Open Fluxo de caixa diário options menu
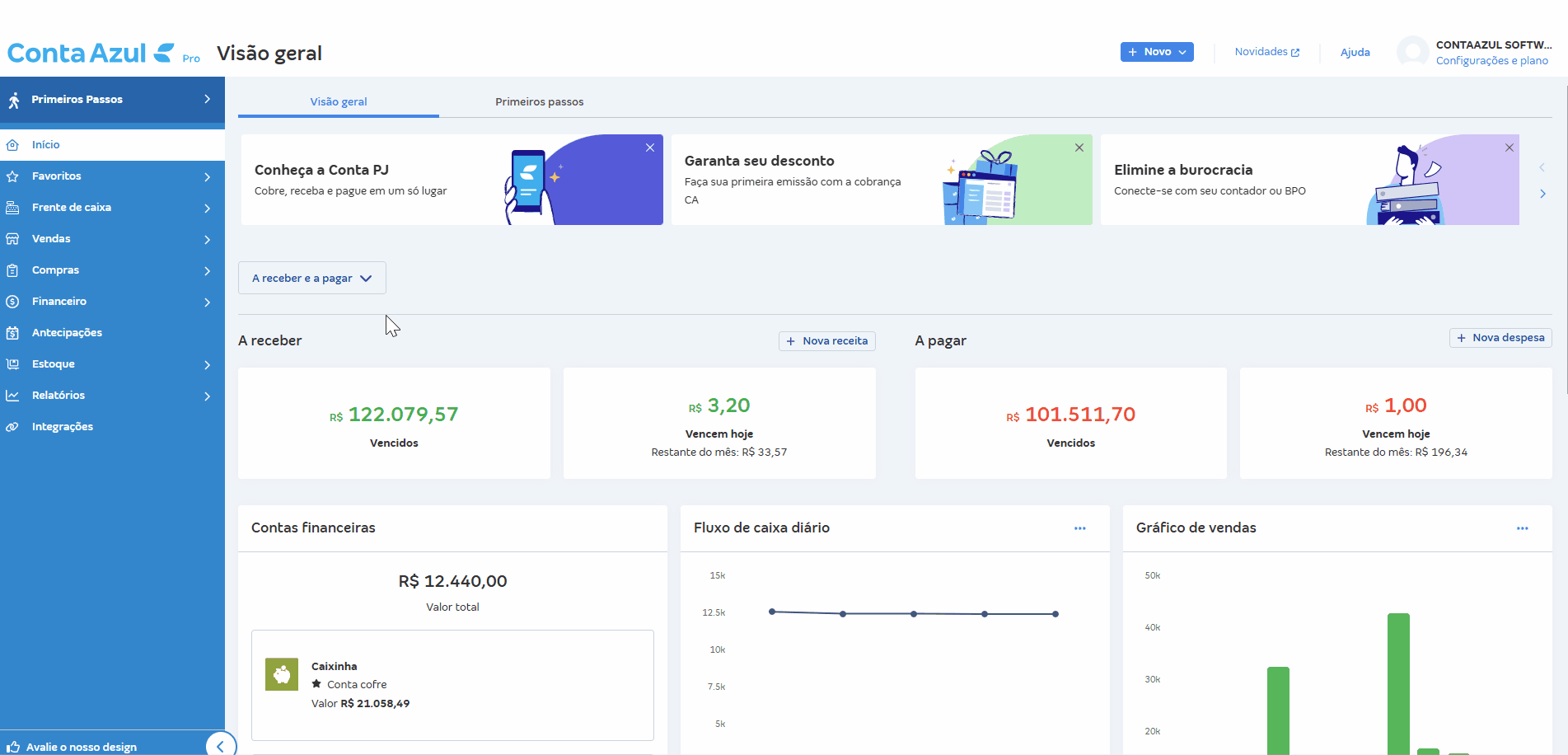This screenshot has height=755, width=1568. (1079, 528)
